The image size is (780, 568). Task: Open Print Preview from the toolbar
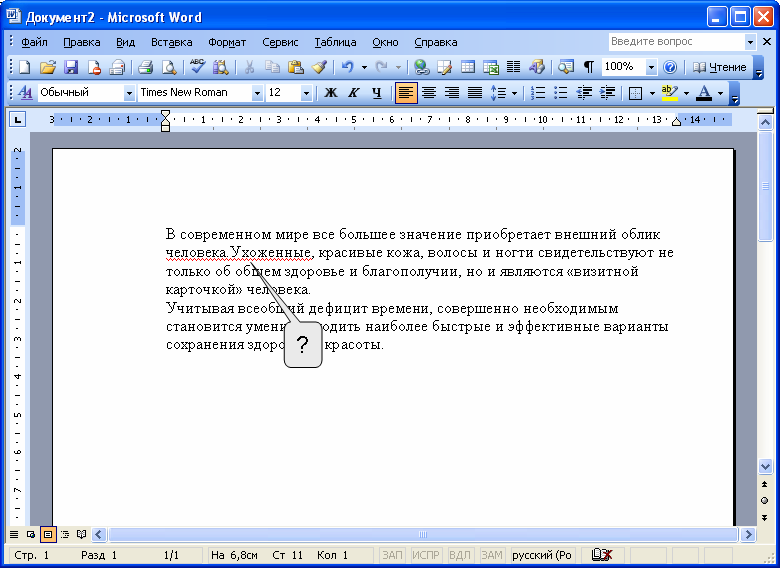[169, 67]
